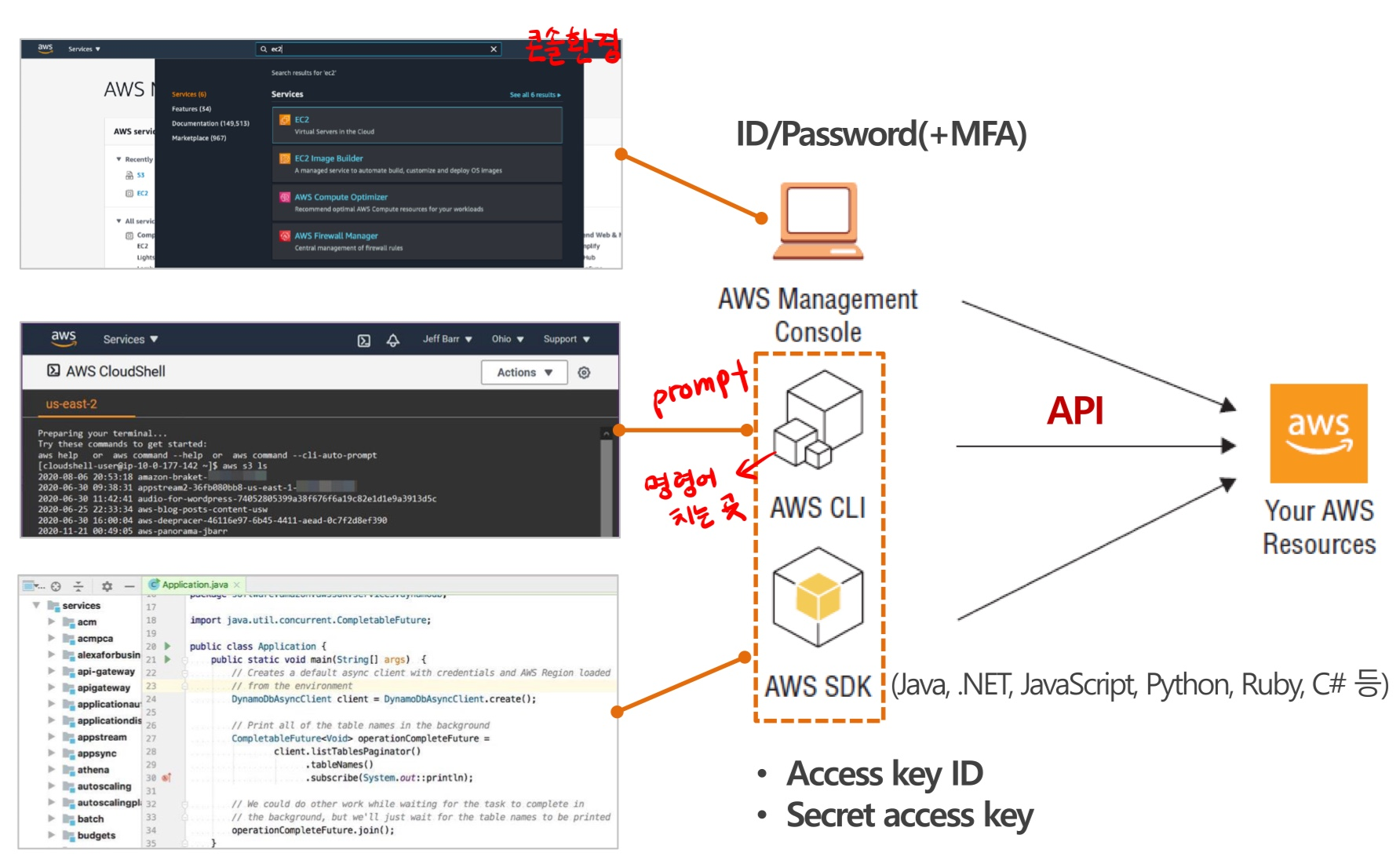Select the Application.java editor tab
1400x864 pixels.
coord(195,585)
